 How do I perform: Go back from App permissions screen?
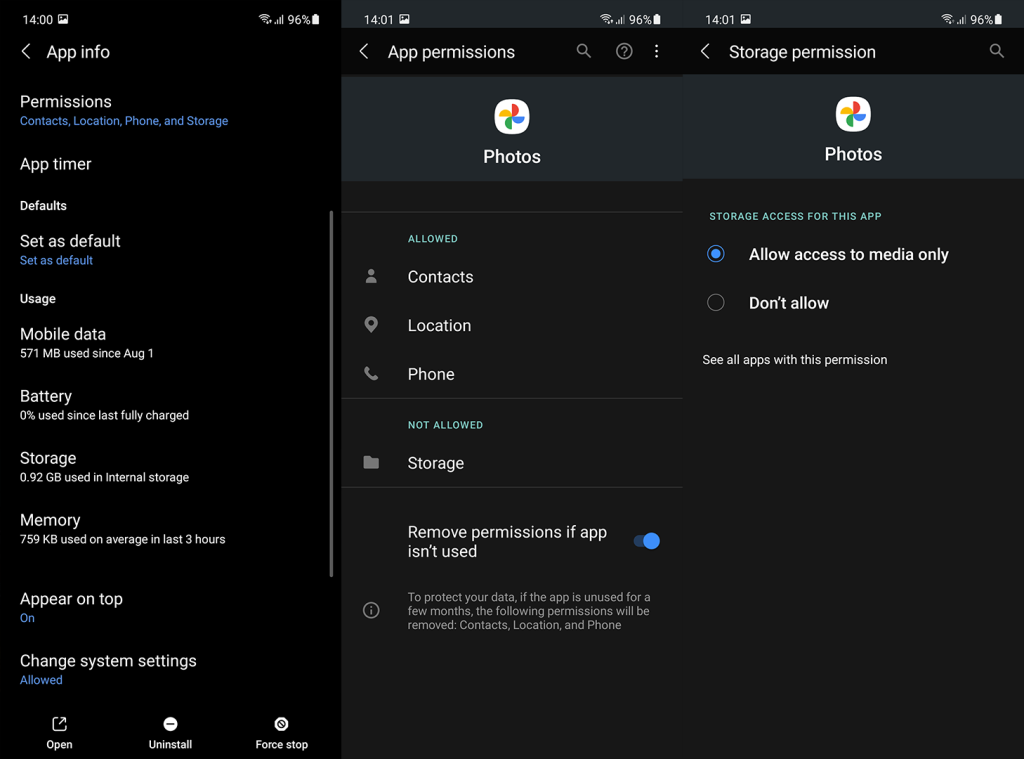coord(364,52)
